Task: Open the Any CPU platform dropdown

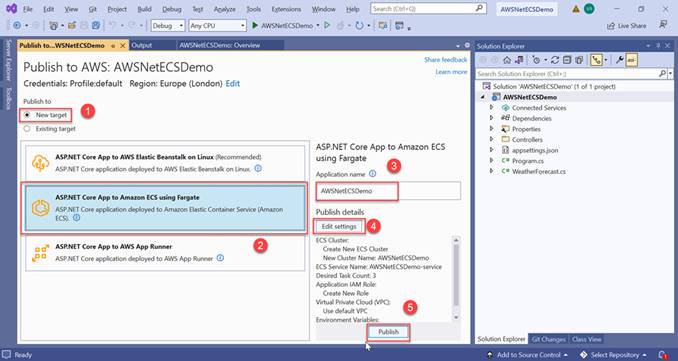Action: (x=217, y=26)
